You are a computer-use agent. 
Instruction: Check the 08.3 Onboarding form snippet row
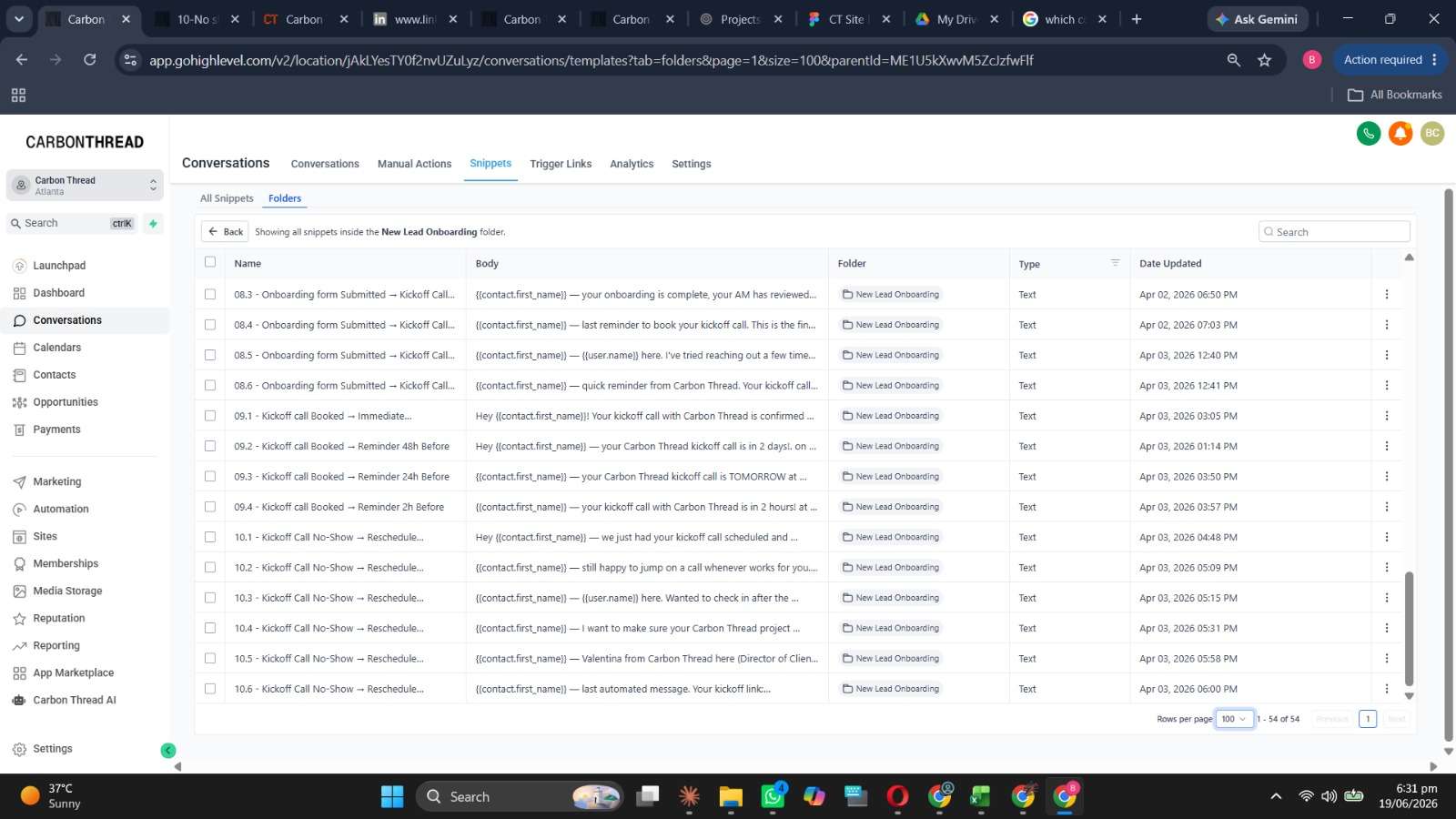[x=210, y=295]
